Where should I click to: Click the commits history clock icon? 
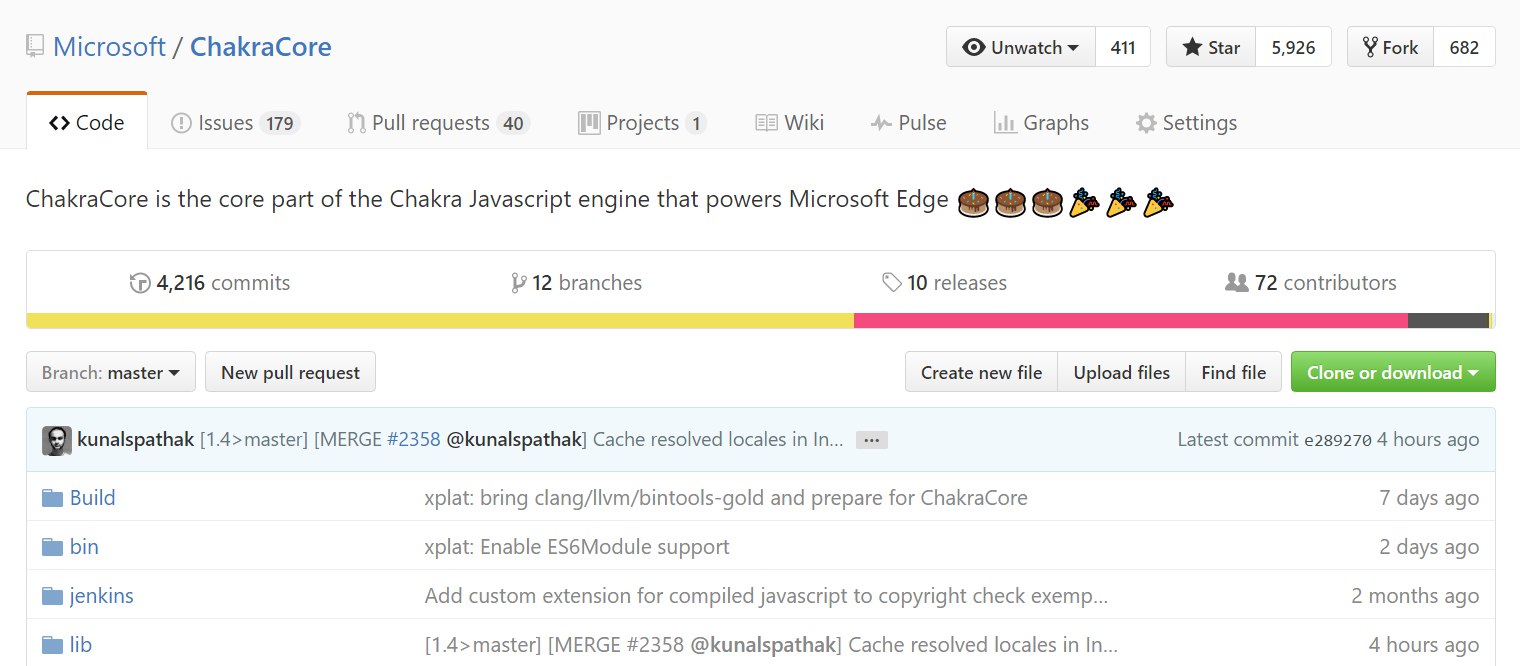[140, 283]
